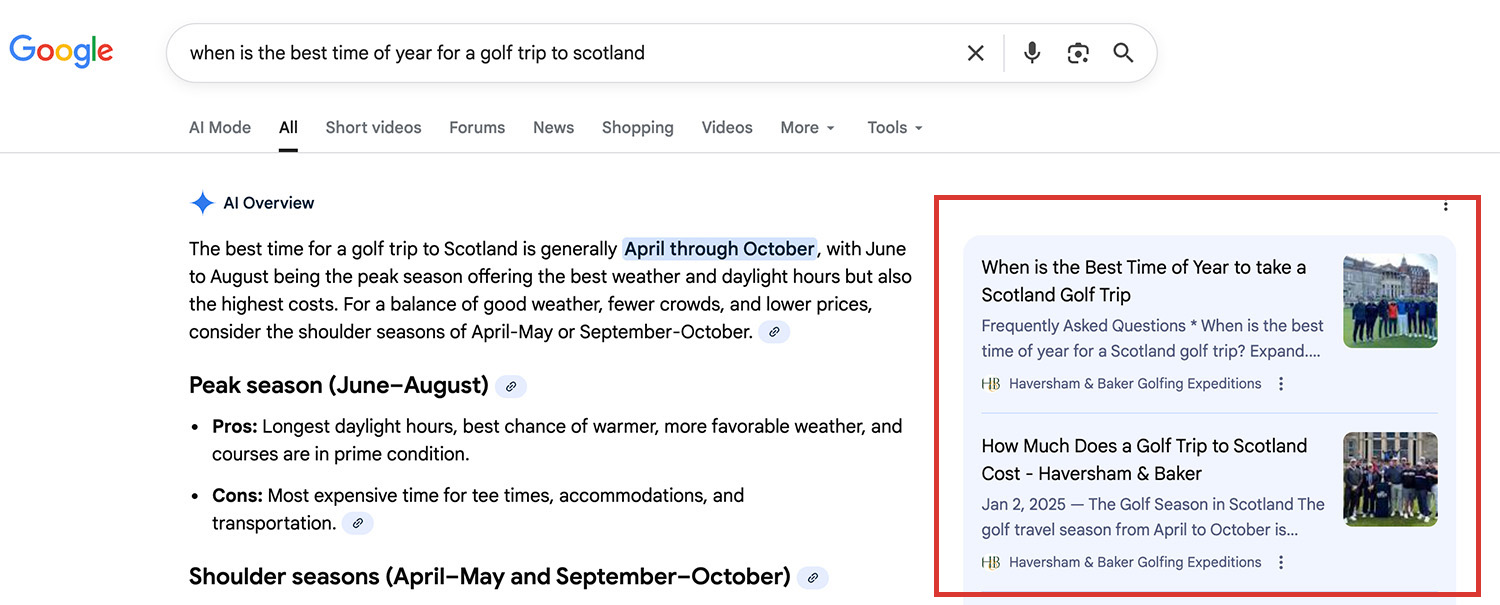The width and height of the screenshot is (1500, 605).
Task: Click link icon after AI Overview paragraph
Action: (x=774, y=332)
